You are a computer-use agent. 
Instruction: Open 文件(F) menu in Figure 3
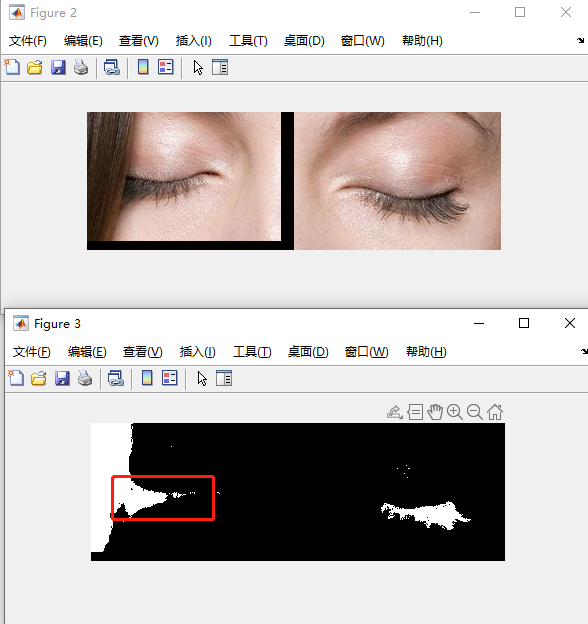32,352
